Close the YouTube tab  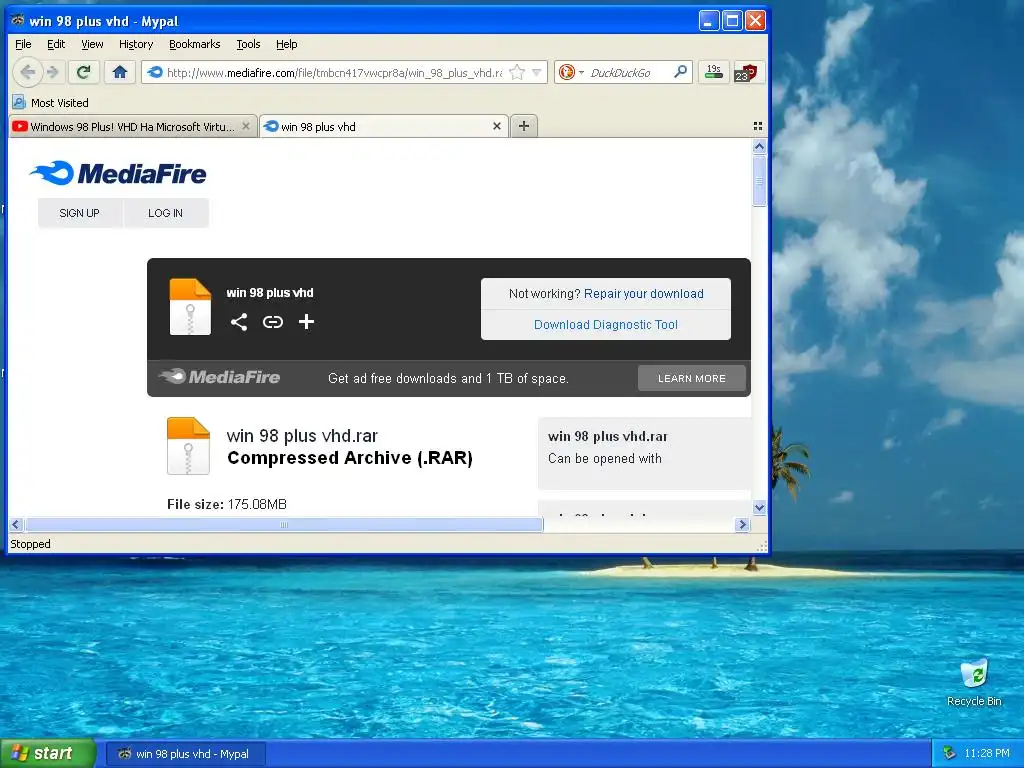pos(246,126)
